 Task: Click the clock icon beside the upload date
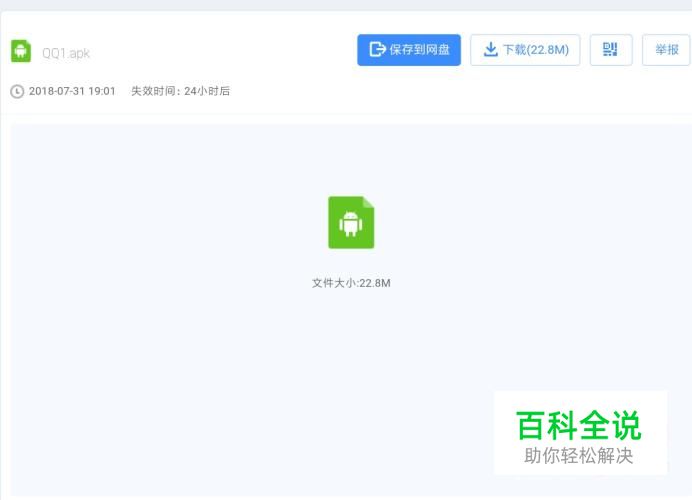pos(17,91)
